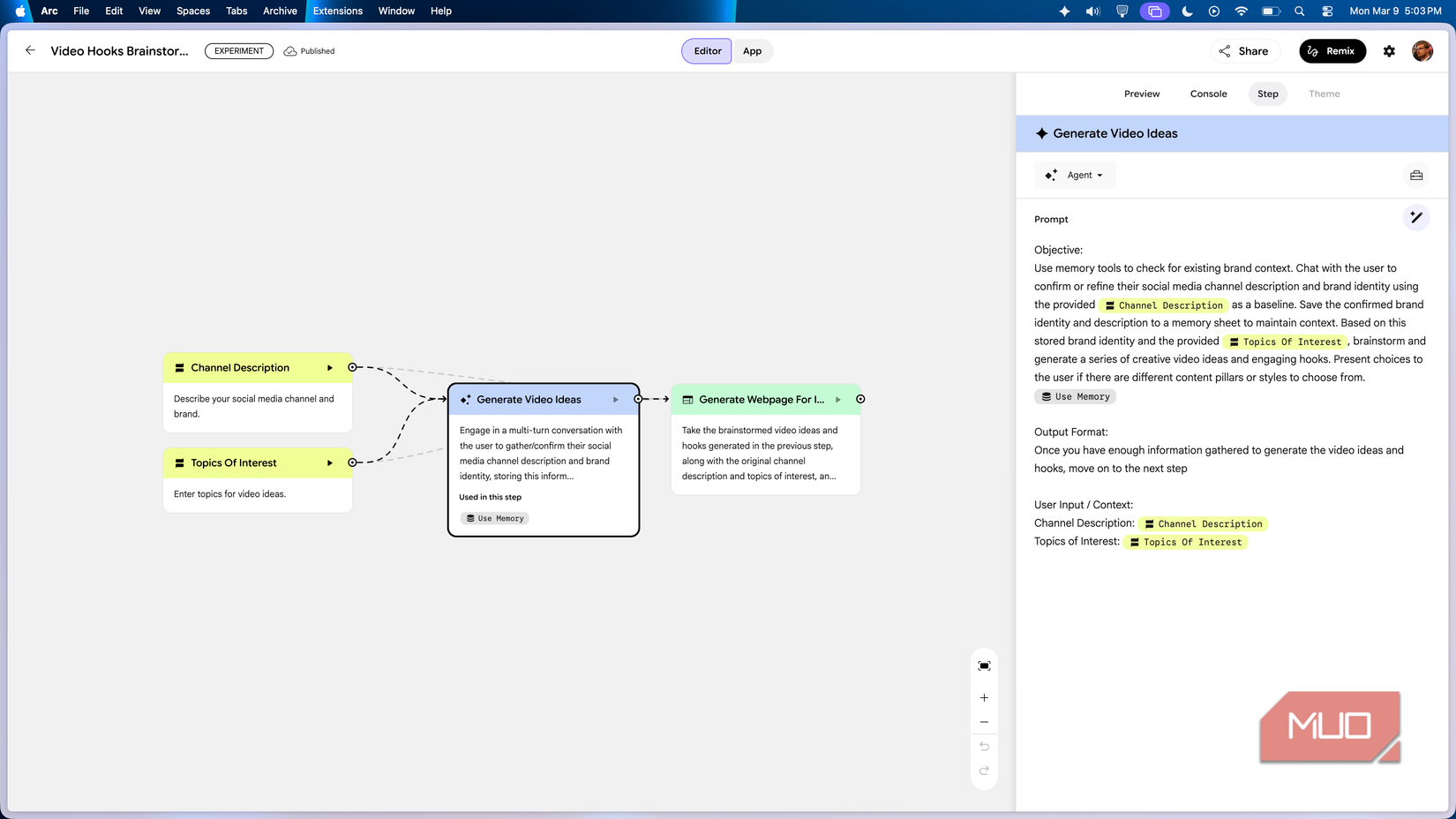Click the Generate Video Ideas output port
Screen dimensions: 1456x819
pos(638,399)
